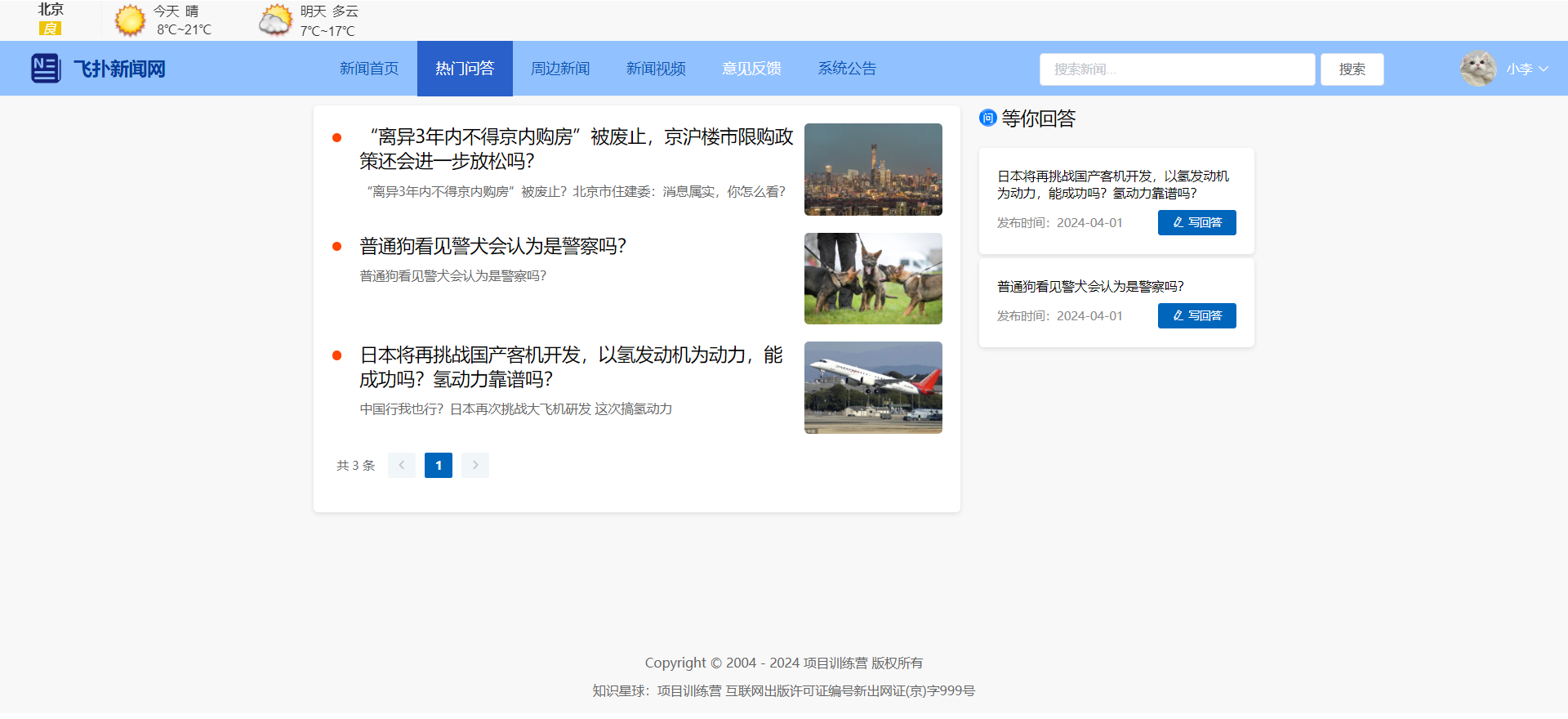Click today's sunny weather icon
The width and height of the screenshot is (1568, 719).
130,20
